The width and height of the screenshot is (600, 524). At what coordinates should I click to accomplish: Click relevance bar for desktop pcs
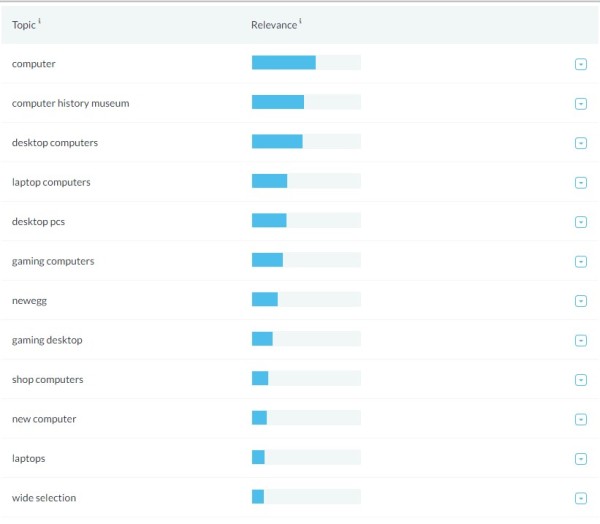(306, 220)
